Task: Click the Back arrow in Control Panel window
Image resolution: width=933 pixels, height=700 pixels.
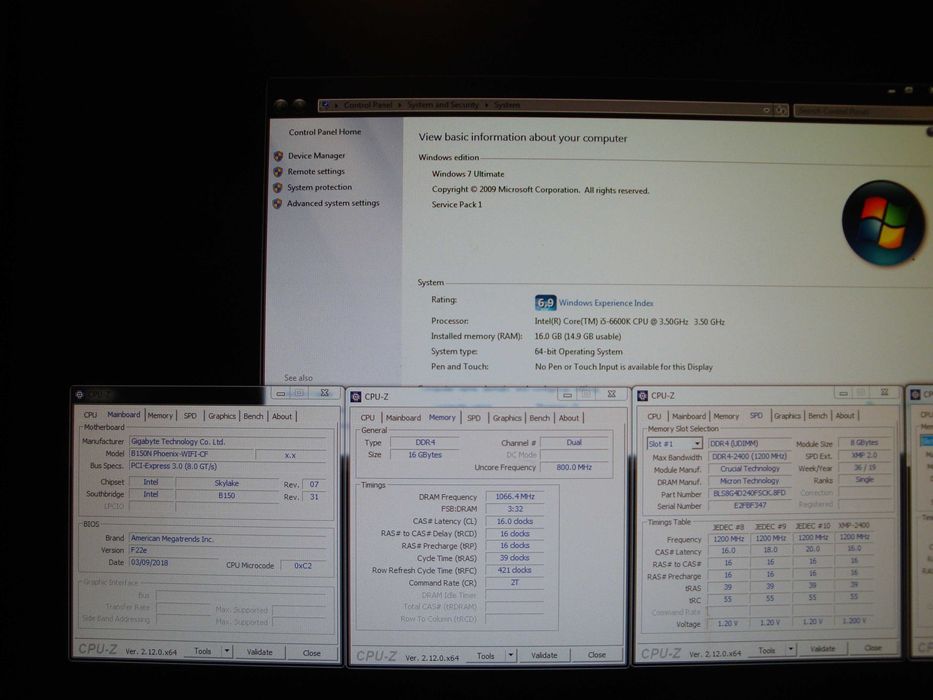Action: pyautogui.click(x=280, y=105)
